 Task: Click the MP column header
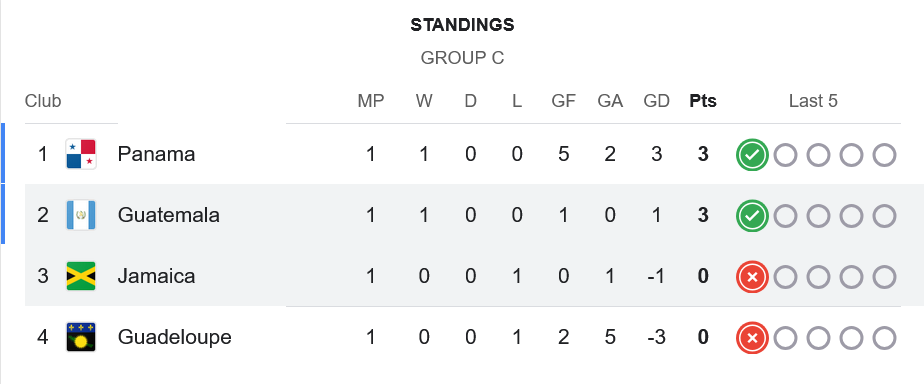tap(371, 101)
